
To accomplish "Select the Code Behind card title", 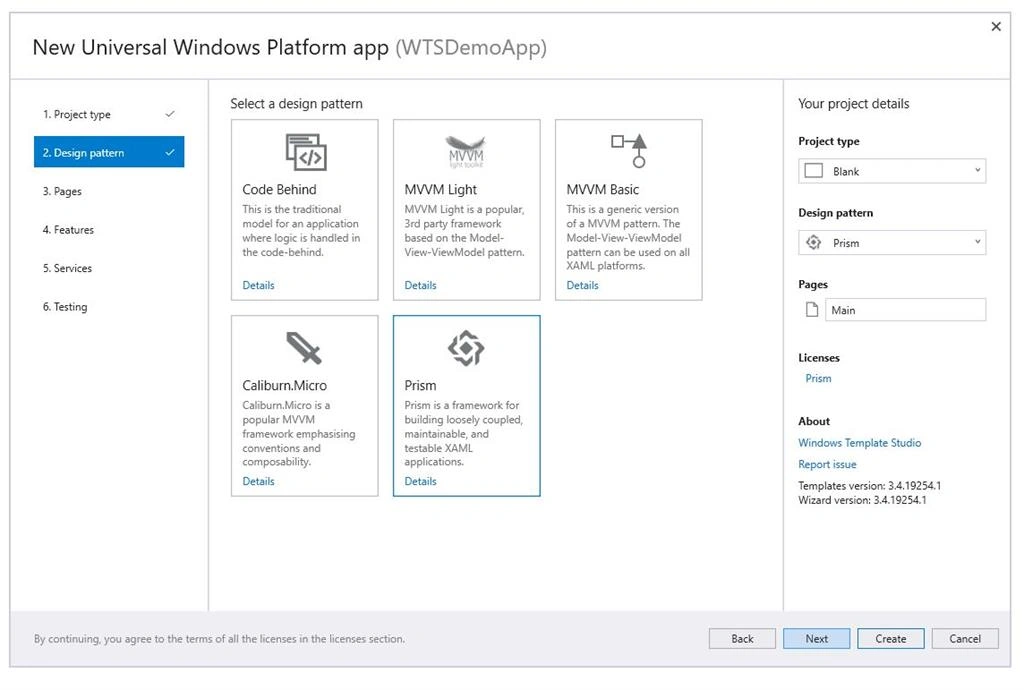I will click(x=280, y=189).
